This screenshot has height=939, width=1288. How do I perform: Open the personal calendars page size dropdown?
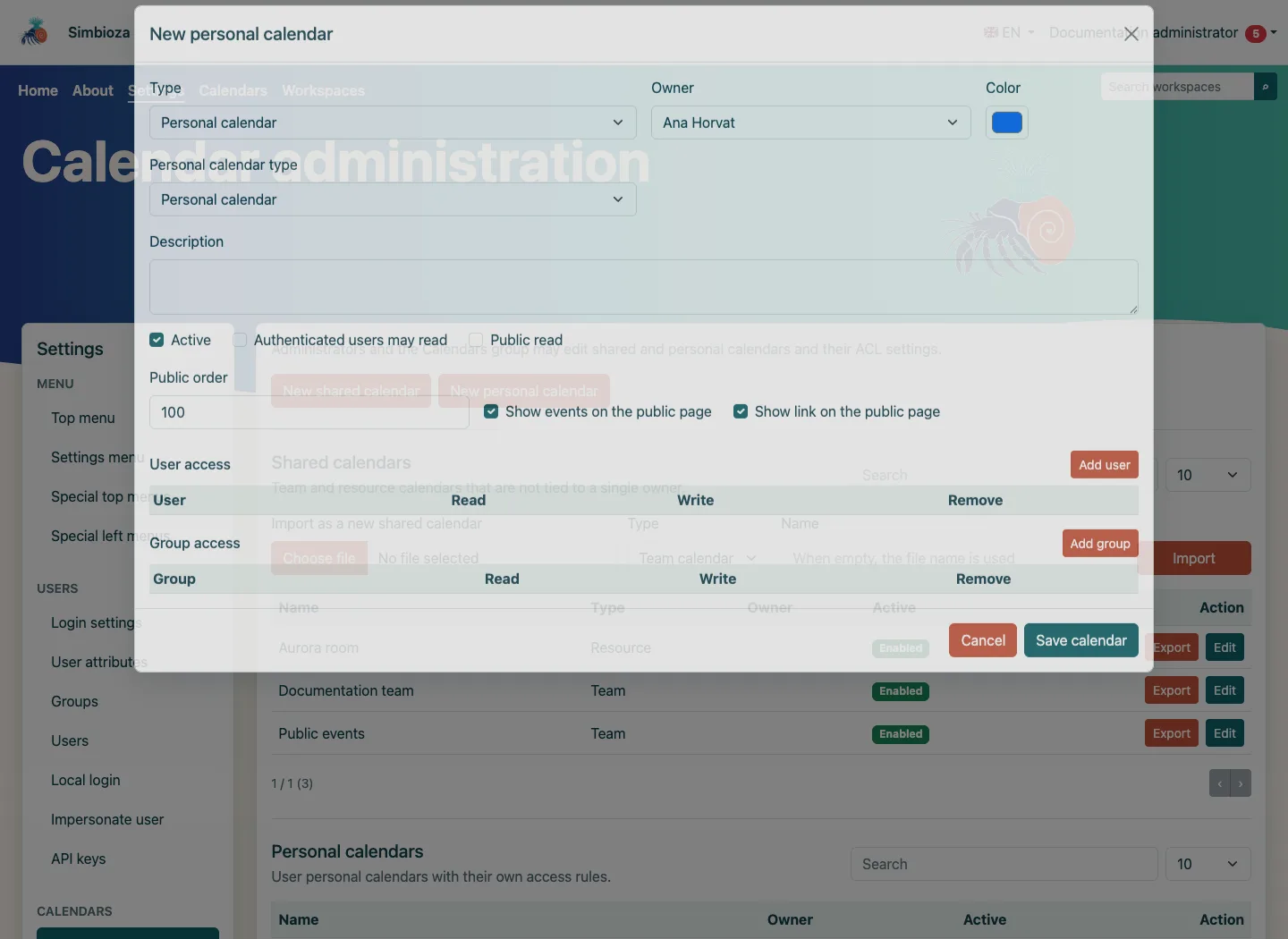click(1207, 864)
